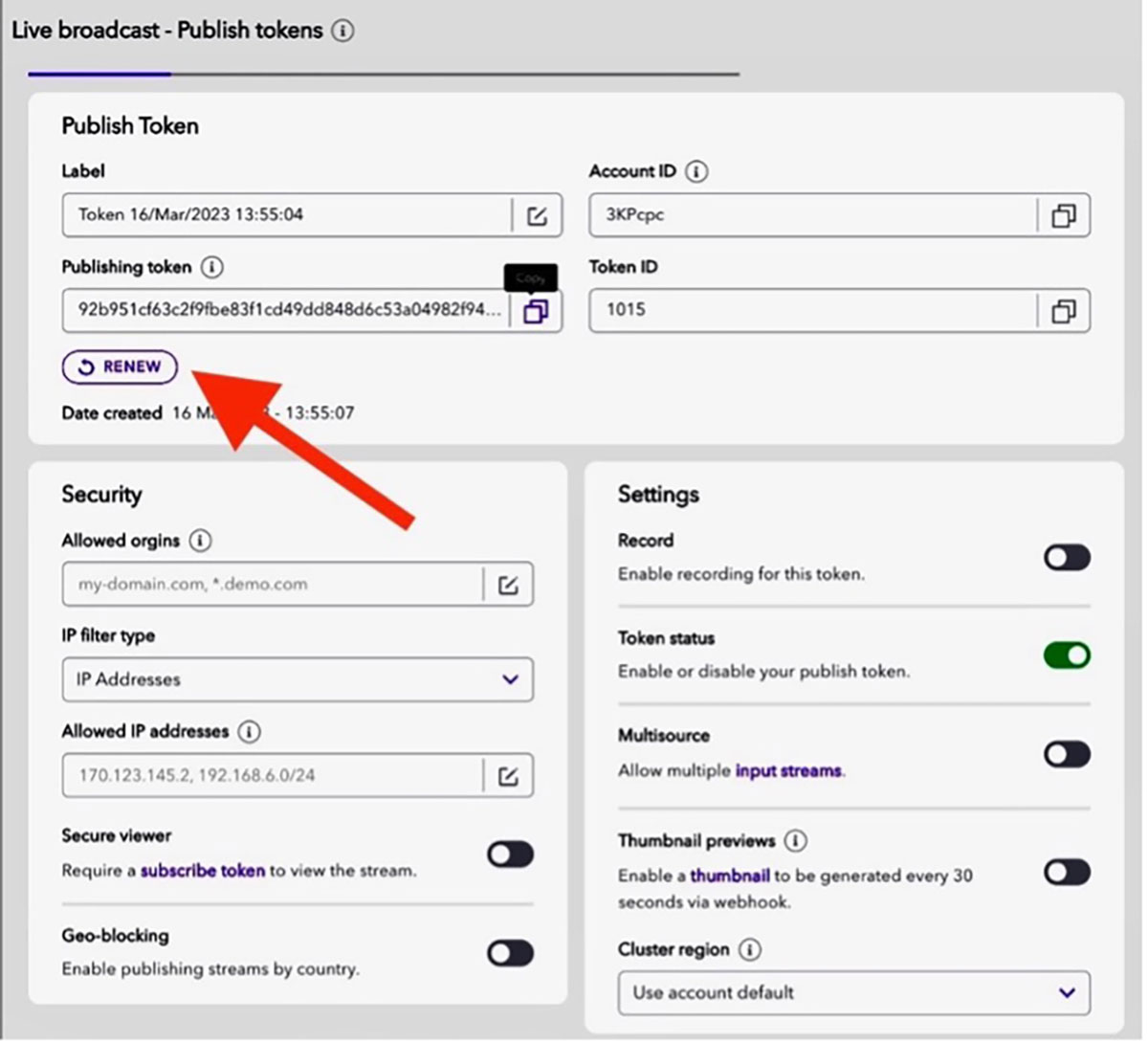Enable recording for this token
Image resolution: width=1148 pixels, height=1043 pixels.
[1067, 558]
